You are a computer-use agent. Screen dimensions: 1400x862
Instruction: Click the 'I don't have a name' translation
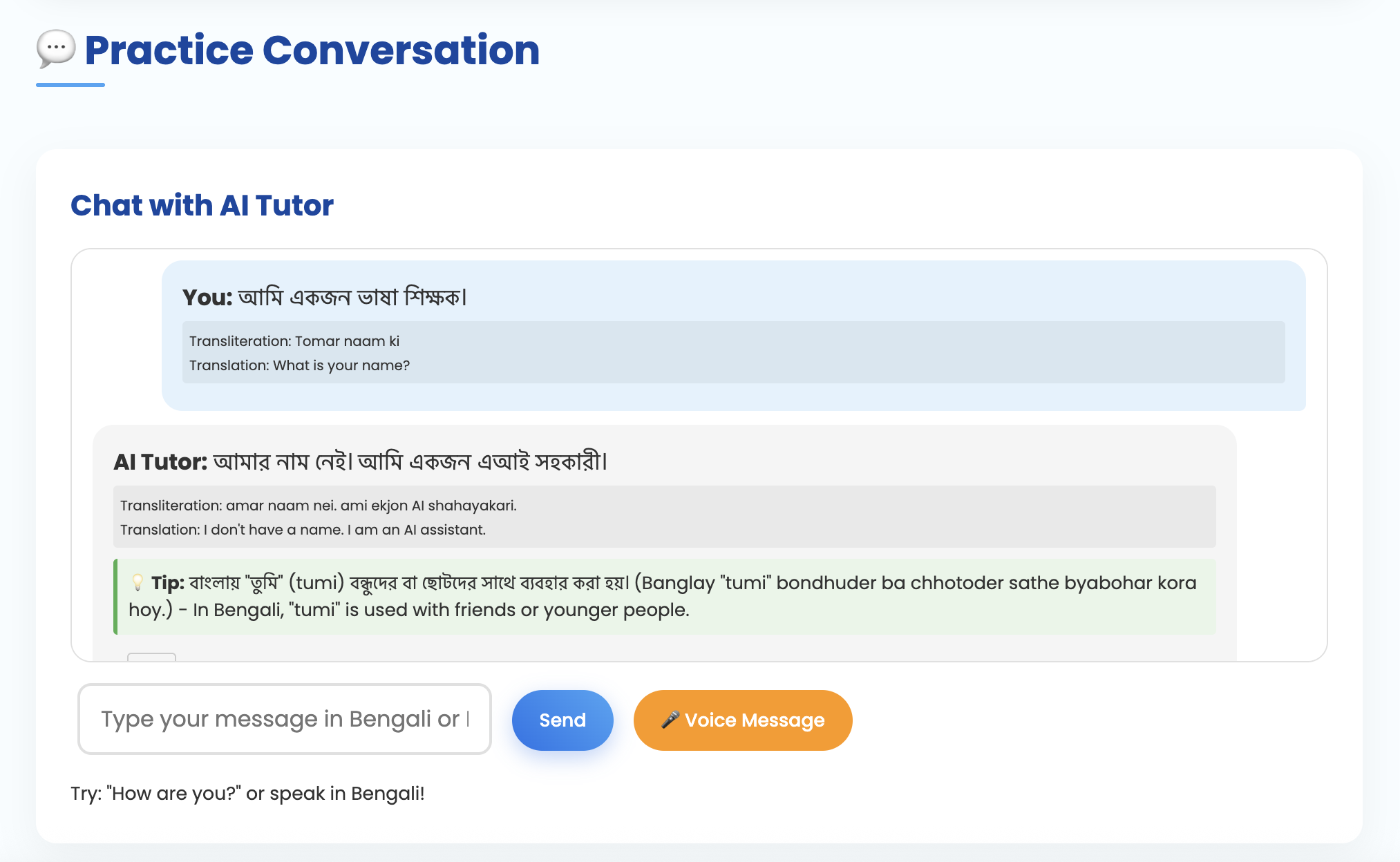pos(303,530)
